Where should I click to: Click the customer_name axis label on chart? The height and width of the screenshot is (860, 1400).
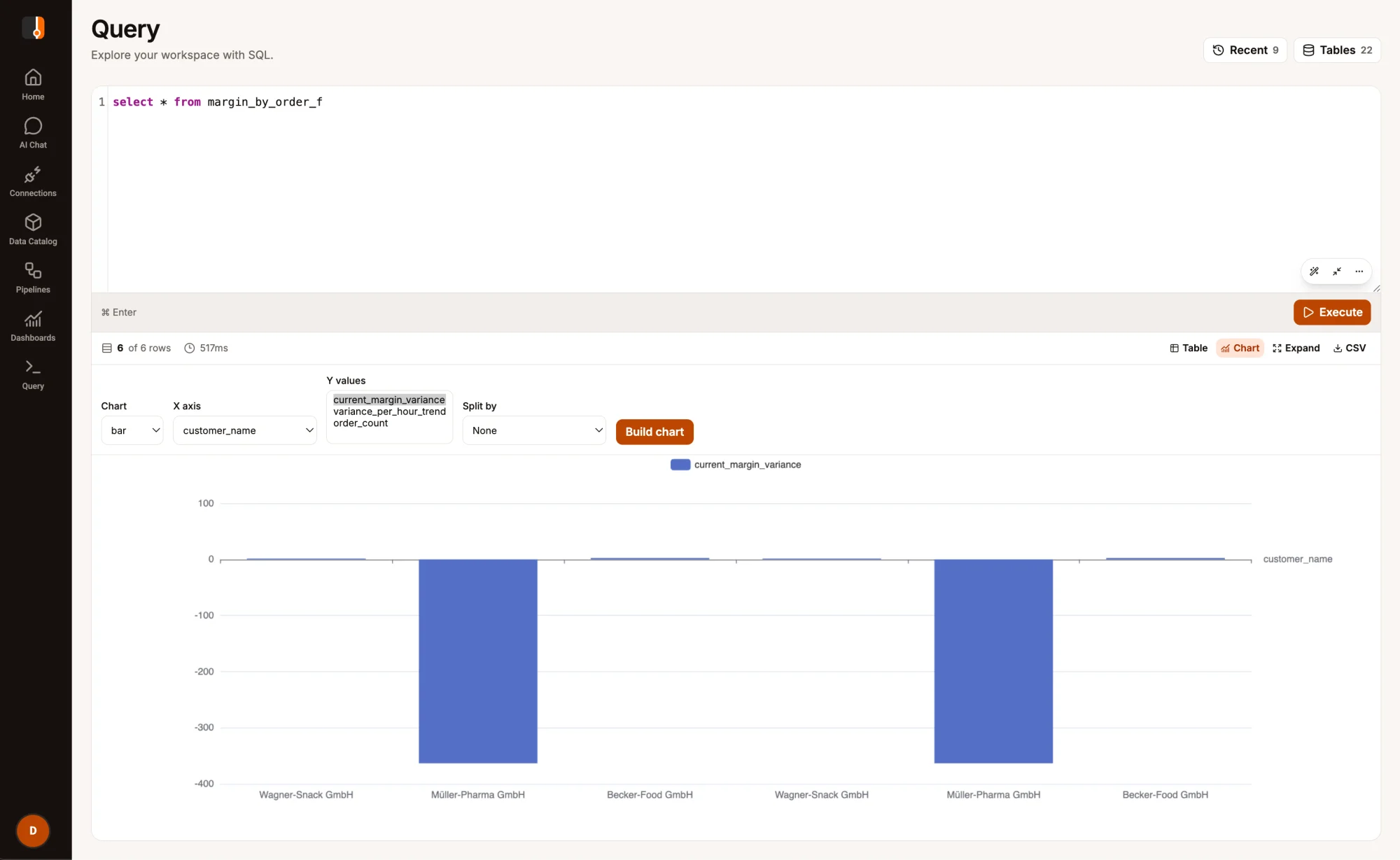click(1298, 559)
